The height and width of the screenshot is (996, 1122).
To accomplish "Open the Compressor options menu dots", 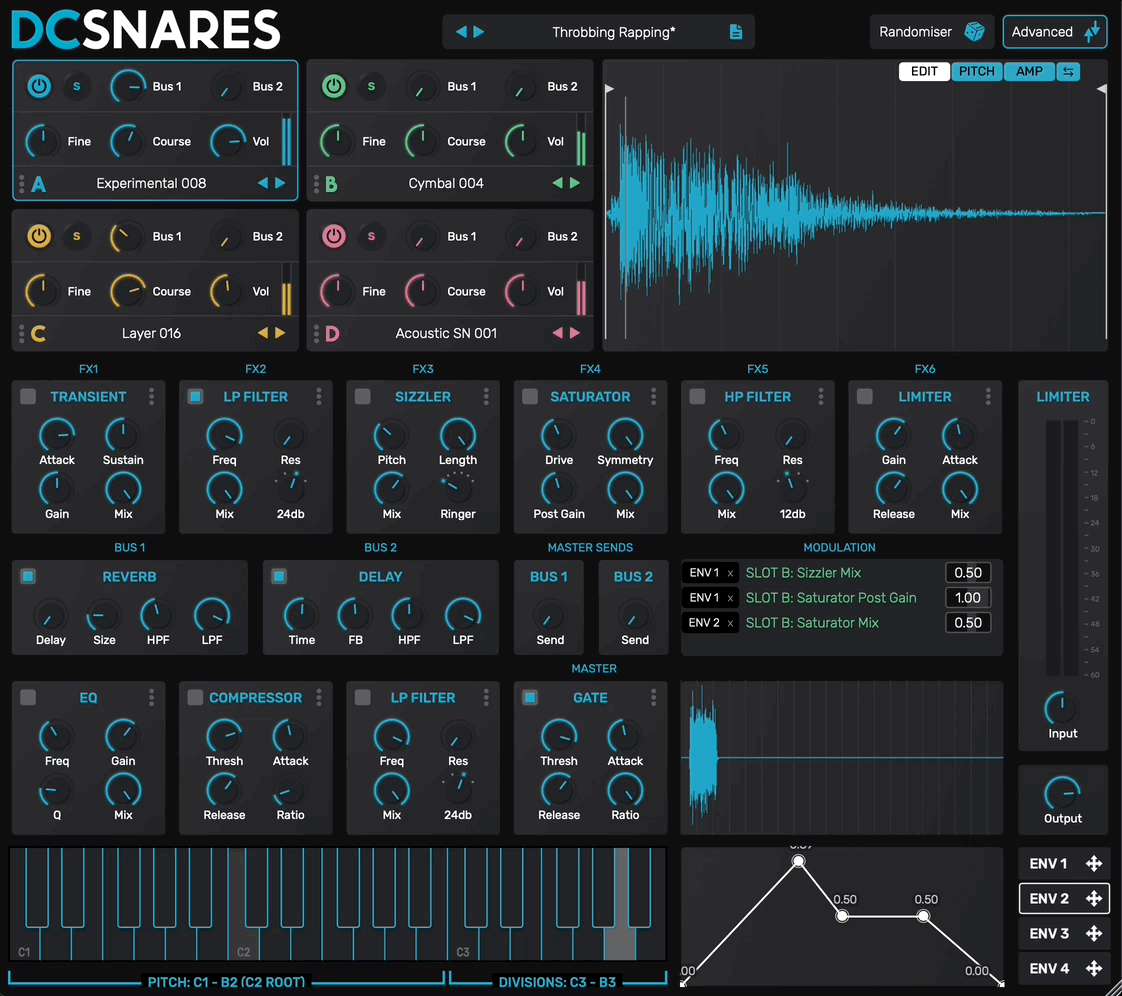I will [x=319, y=698].
